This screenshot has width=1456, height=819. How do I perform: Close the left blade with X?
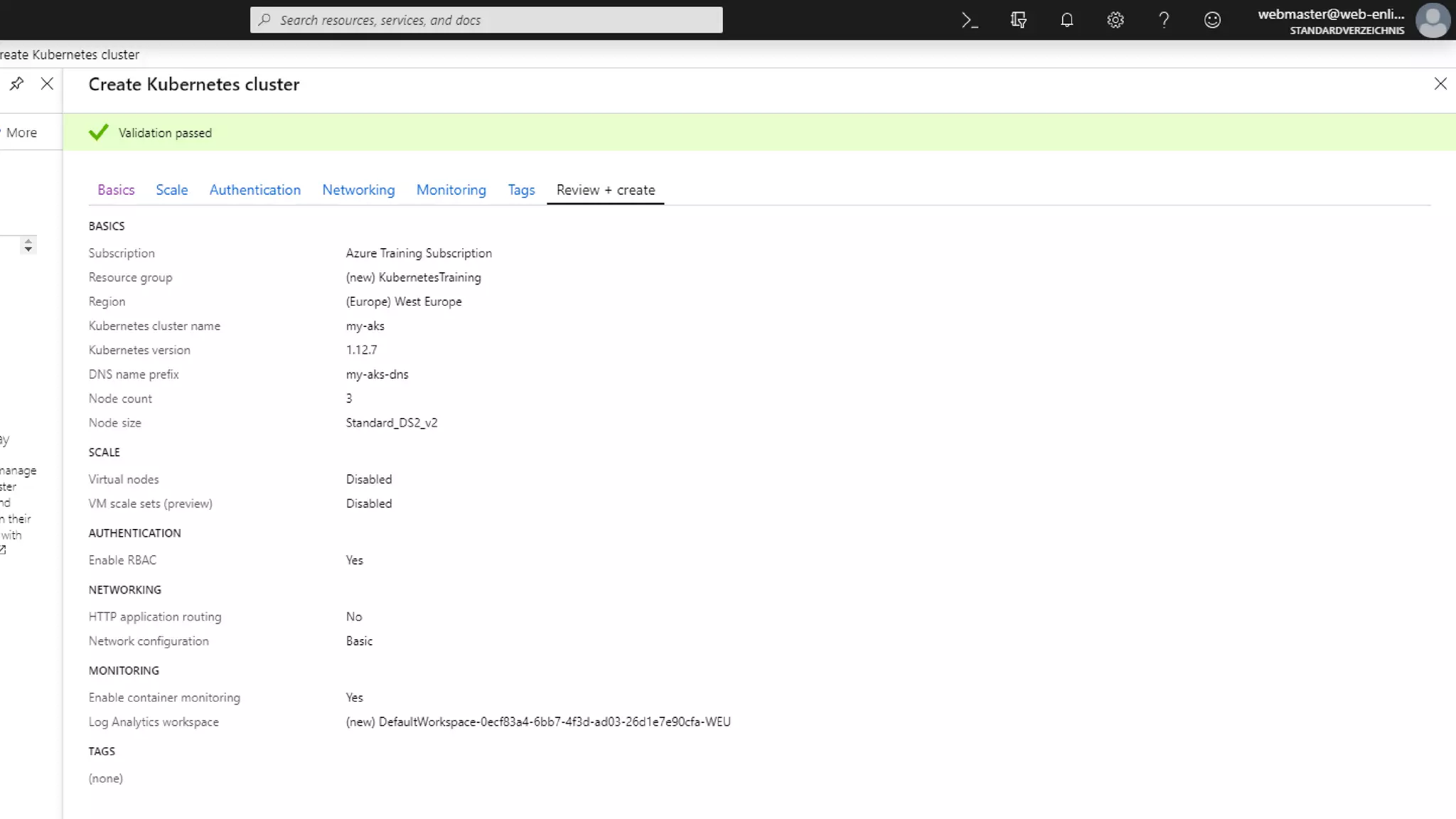click(47, 84)
